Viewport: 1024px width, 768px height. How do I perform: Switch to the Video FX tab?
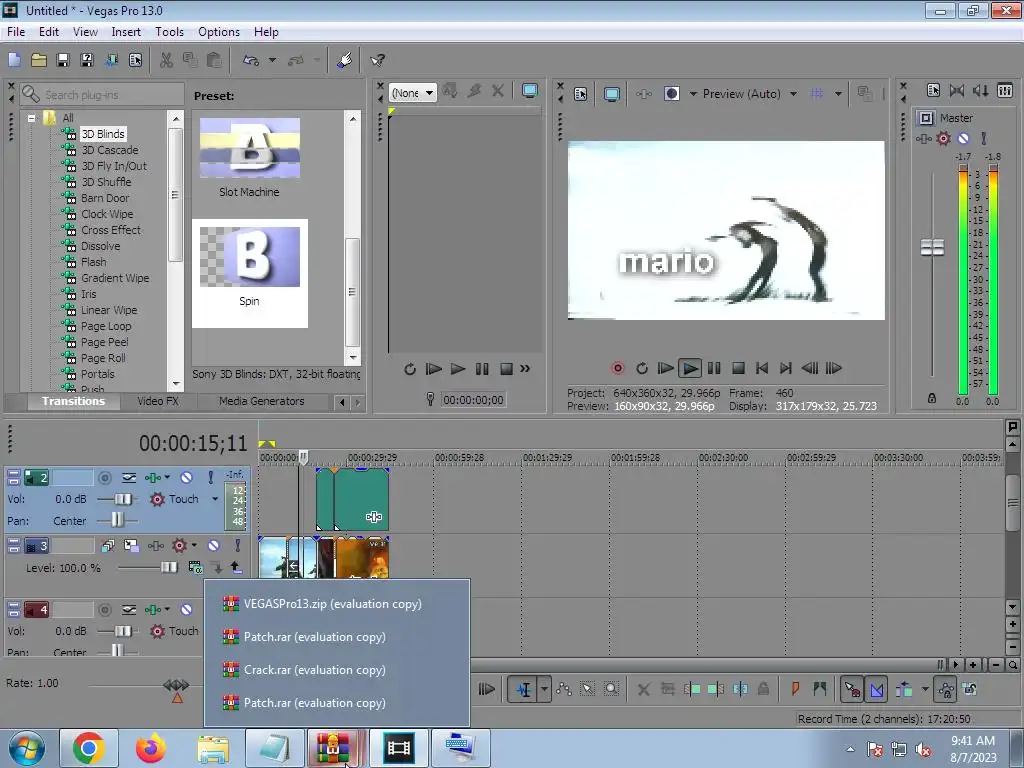coord(157,401)
